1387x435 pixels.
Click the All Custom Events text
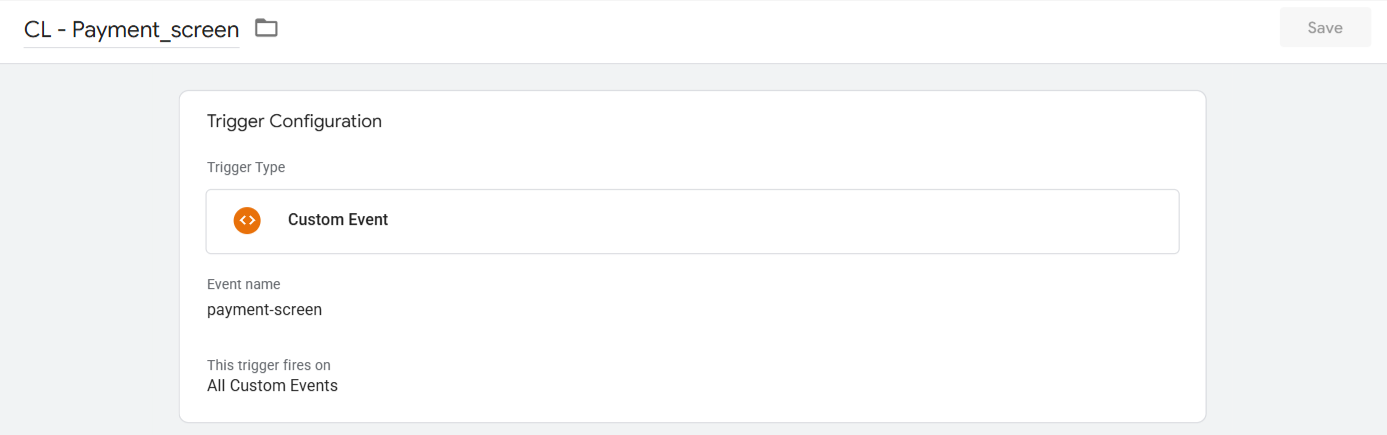click(272, 385)
